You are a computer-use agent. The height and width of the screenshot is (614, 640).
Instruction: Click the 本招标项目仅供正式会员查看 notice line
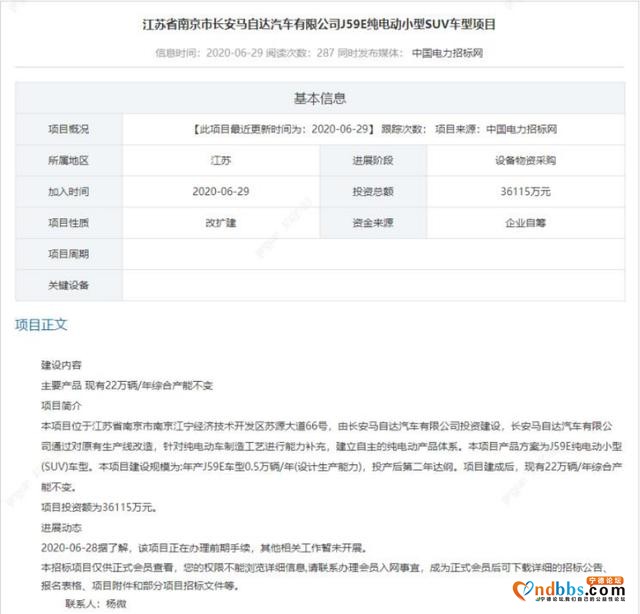(x=324, y=568)
